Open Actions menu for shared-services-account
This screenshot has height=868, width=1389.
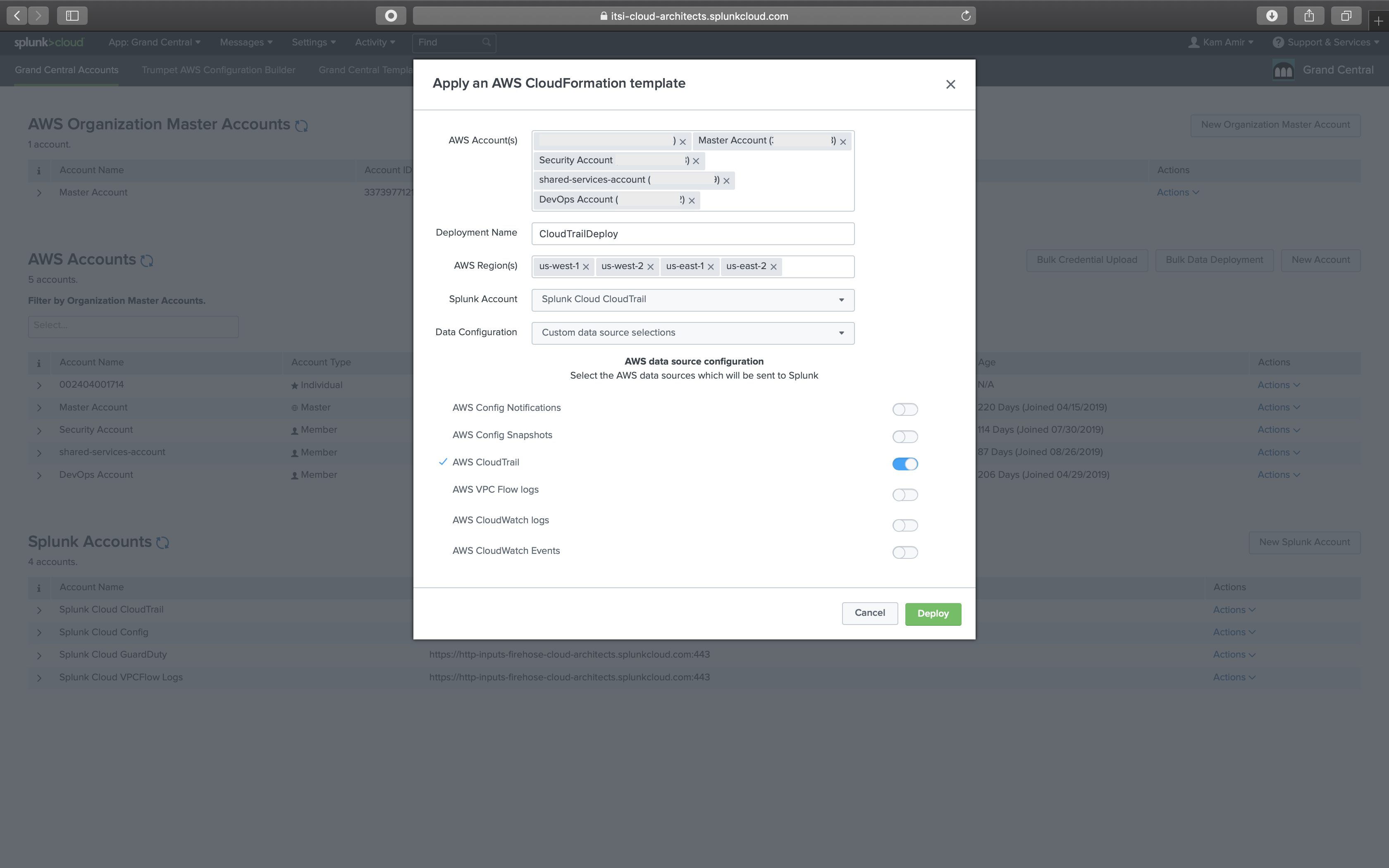1278,452
